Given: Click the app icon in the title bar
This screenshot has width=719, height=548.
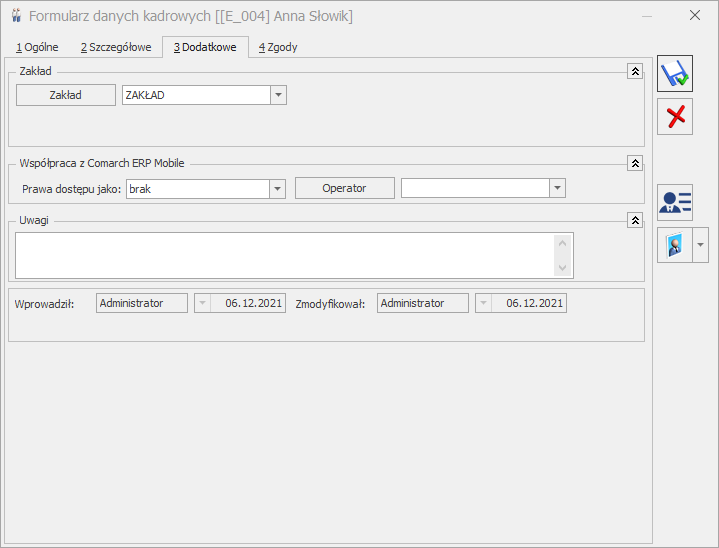Looking at the screenshot, I should pyautogui.click(x=17, y=16).
